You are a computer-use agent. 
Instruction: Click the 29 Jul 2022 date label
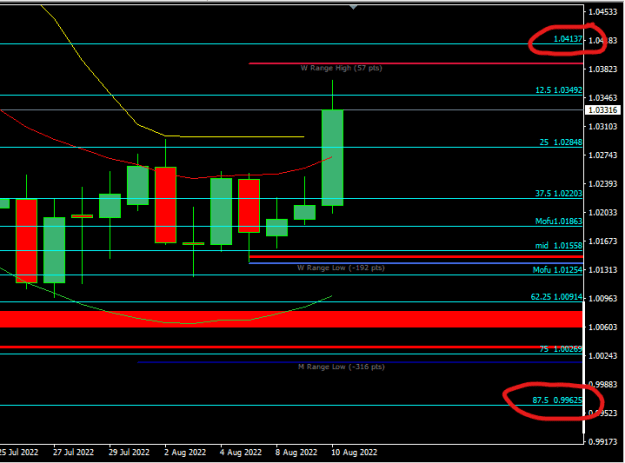point(129,452)
